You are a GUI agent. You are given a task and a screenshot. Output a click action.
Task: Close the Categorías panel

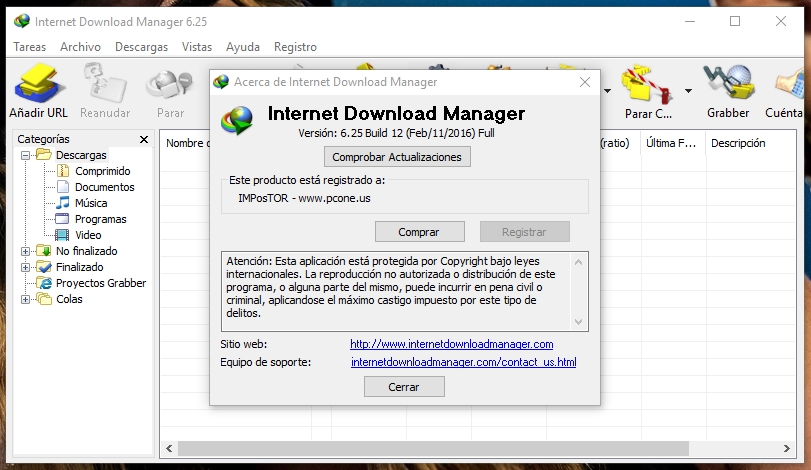pos(144,139)
